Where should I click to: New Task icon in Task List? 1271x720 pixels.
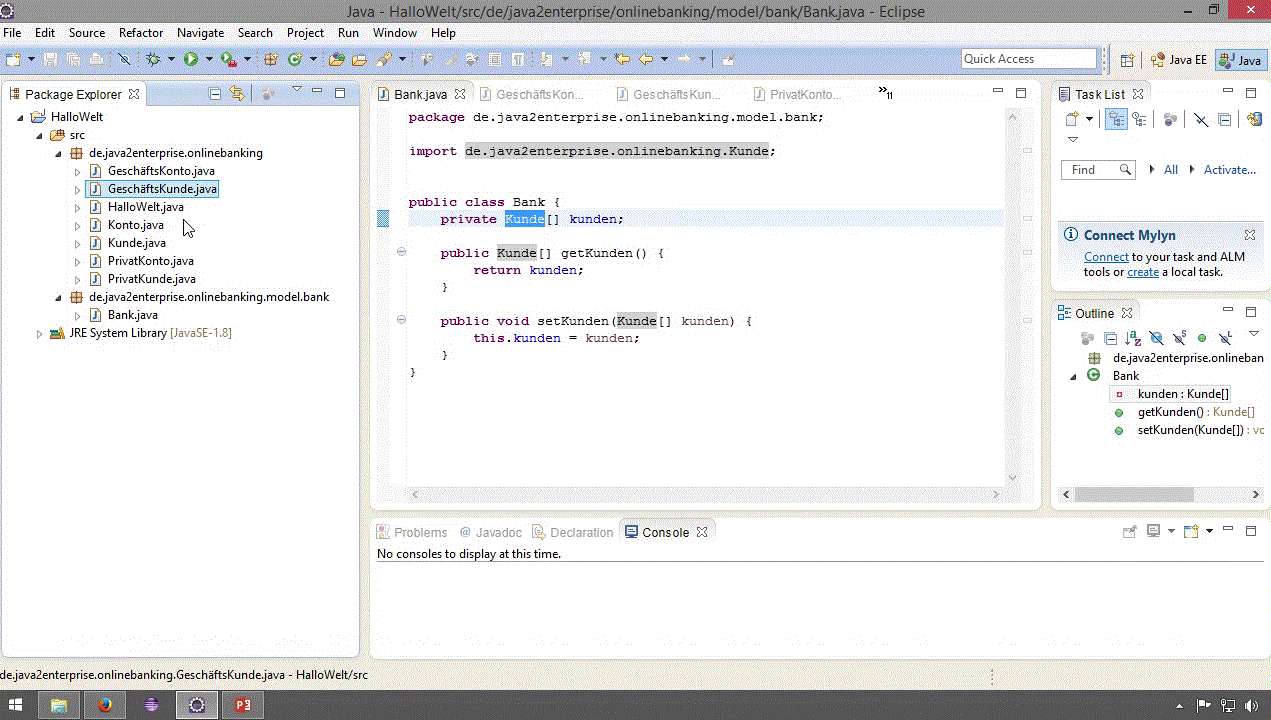click(x=1072, y=119)
